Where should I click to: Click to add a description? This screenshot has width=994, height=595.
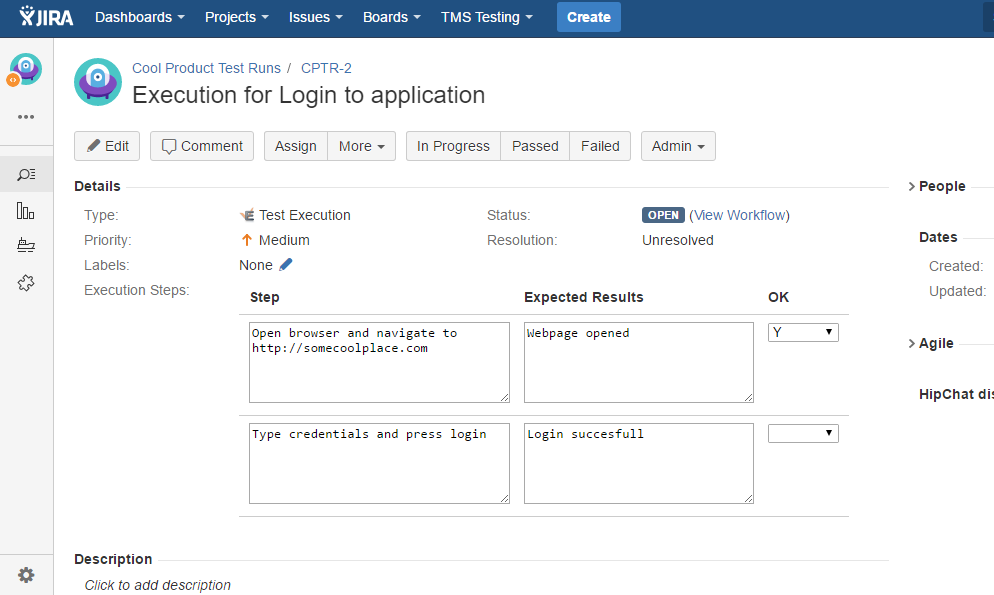point(157,585)
